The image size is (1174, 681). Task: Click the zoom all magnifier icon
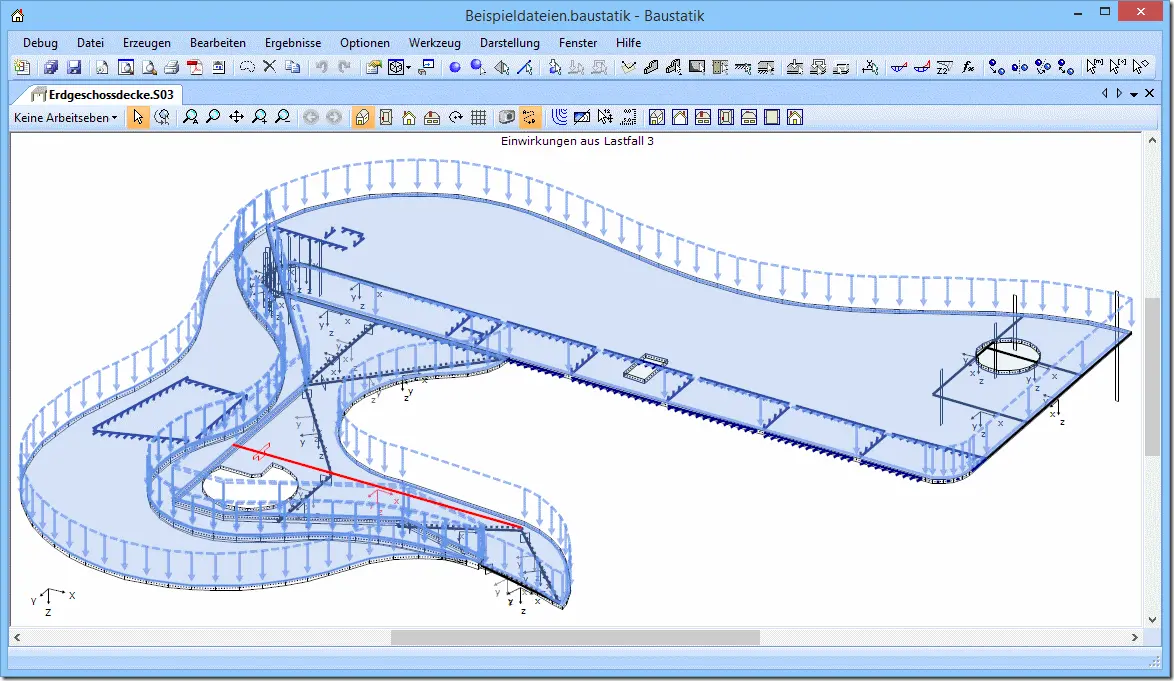190,117
